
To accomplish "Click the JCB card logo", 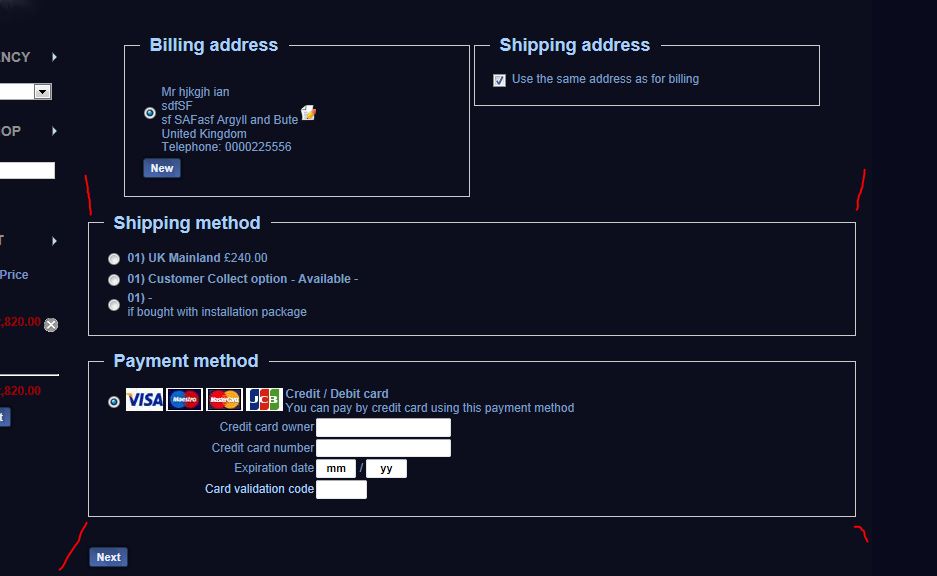I will point(264,400).
